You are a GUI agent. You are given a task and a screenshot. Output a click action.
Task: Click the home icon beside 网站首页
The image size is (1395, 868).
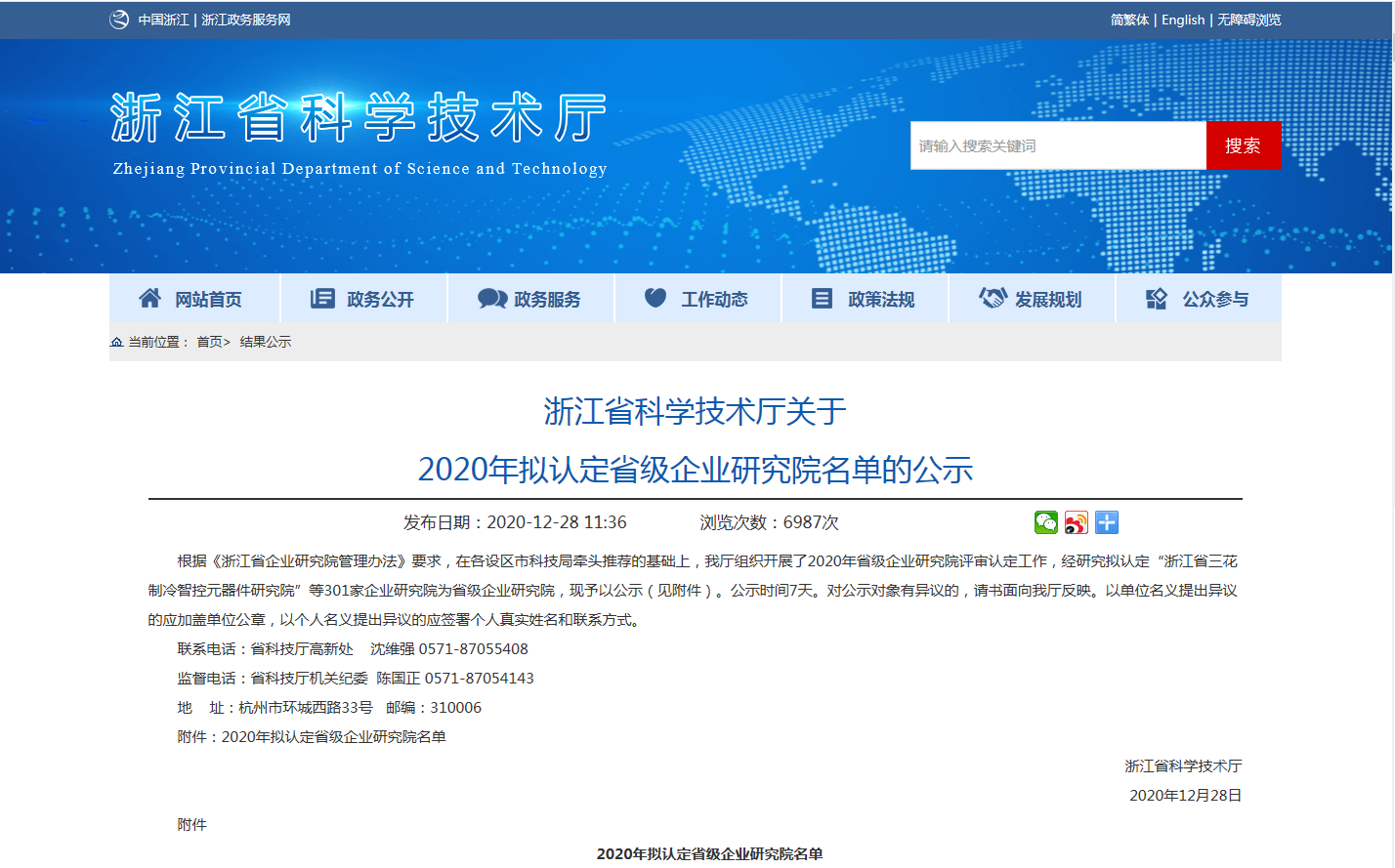[x=150, y=298]
